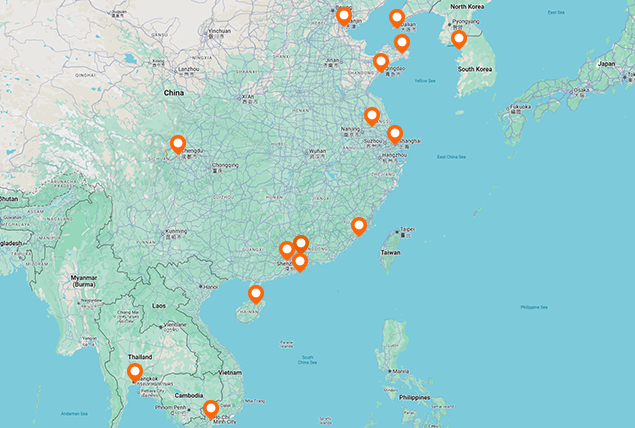
Task: Click the leftmost pin in the Guangdong cluster
Action: click(x=287, y=249)
